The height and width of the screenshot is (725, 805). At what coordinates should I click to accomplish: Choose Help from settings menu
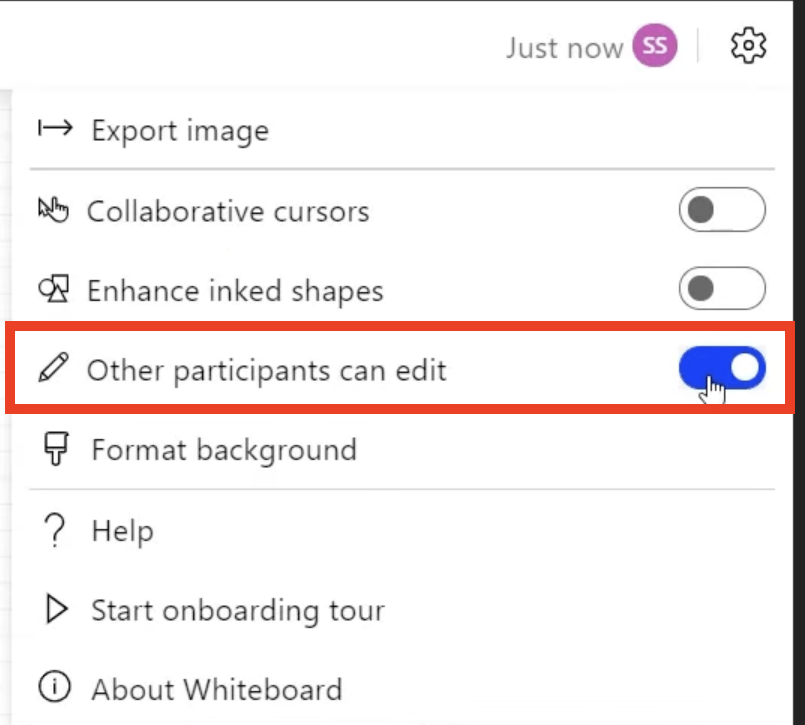(x=402, y=530)
